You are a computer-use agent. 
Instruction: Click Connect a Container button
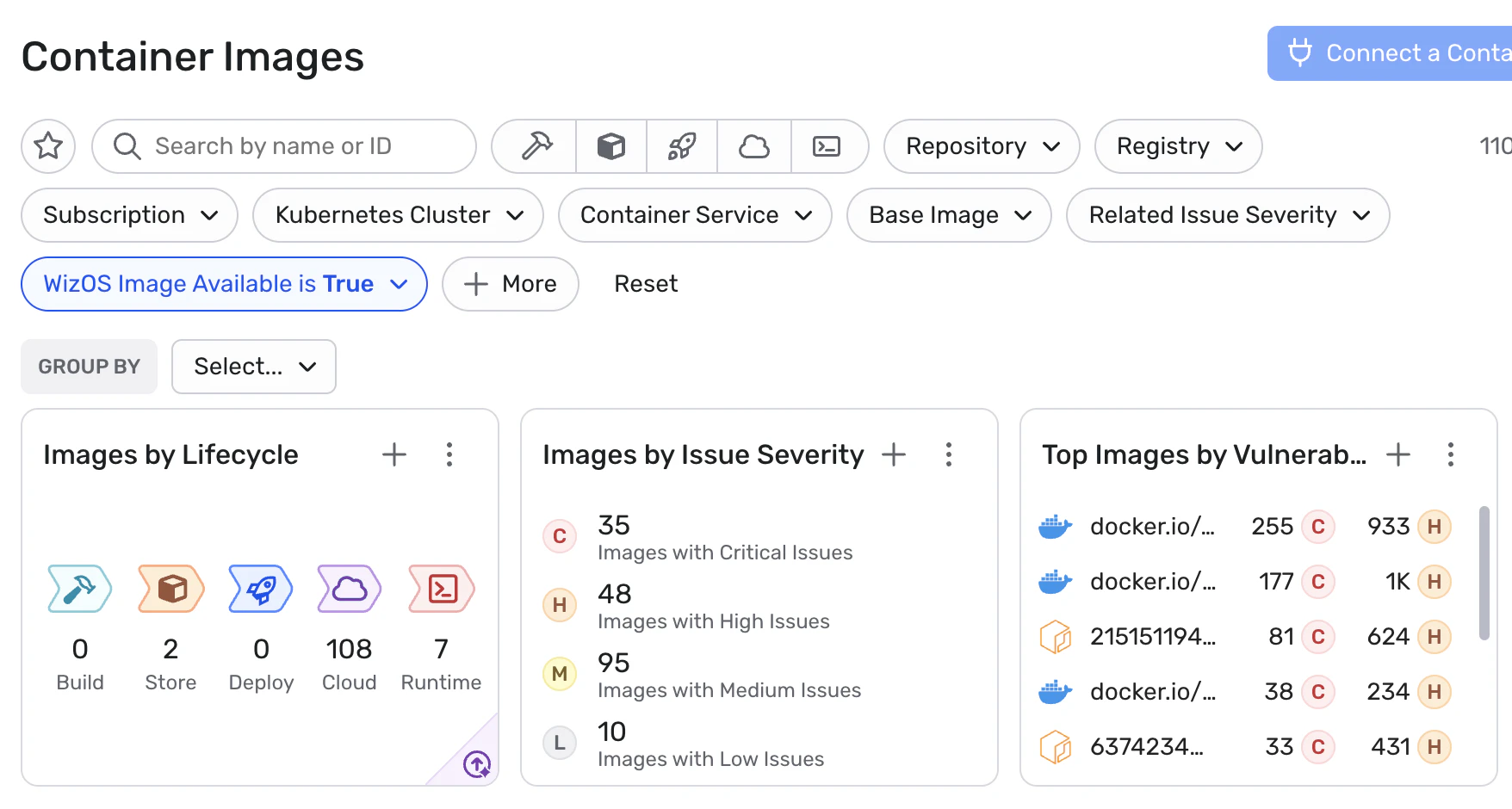click(x=1390, y=53)
